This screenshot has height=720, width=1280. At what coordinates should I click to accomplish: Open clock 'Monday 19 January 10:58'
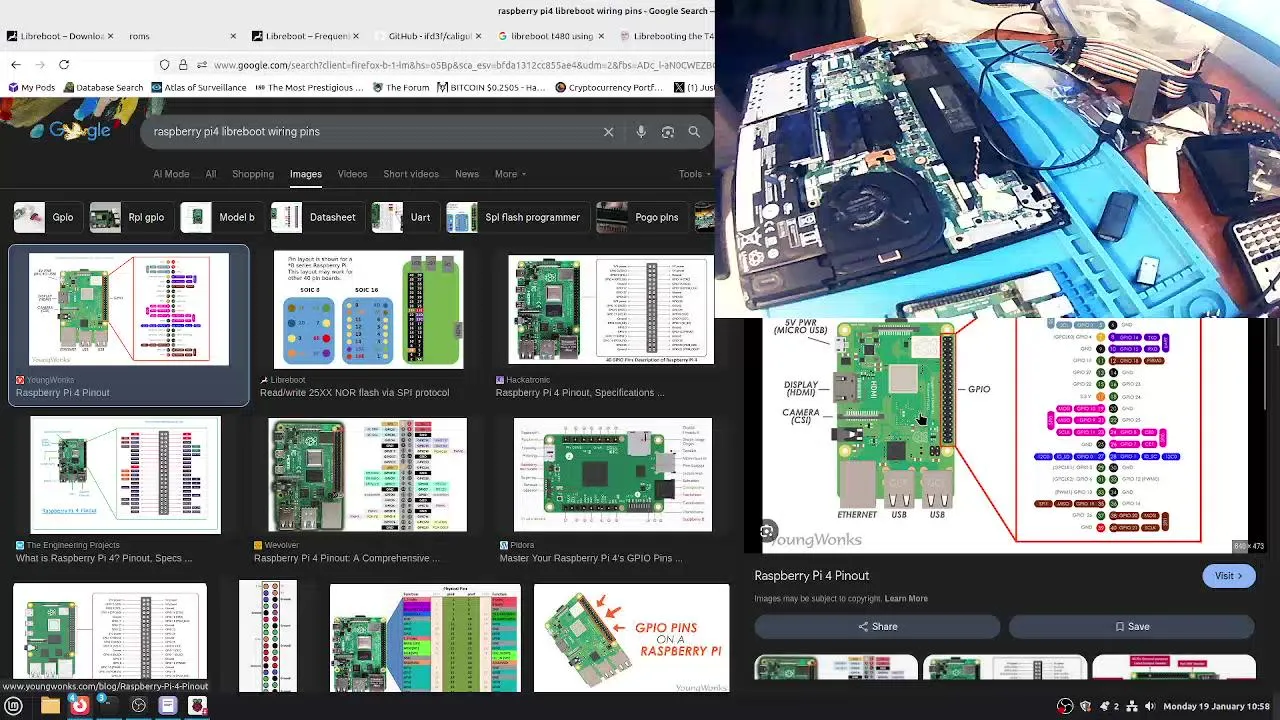[x=1216, y=707]
